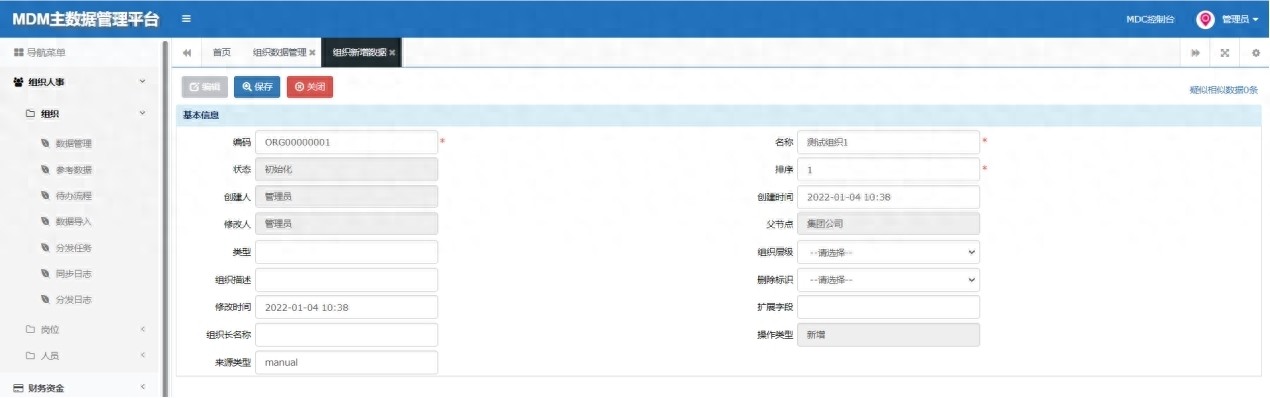
Task: Open the 删除标识 dropdown
Action: (888, 280)
